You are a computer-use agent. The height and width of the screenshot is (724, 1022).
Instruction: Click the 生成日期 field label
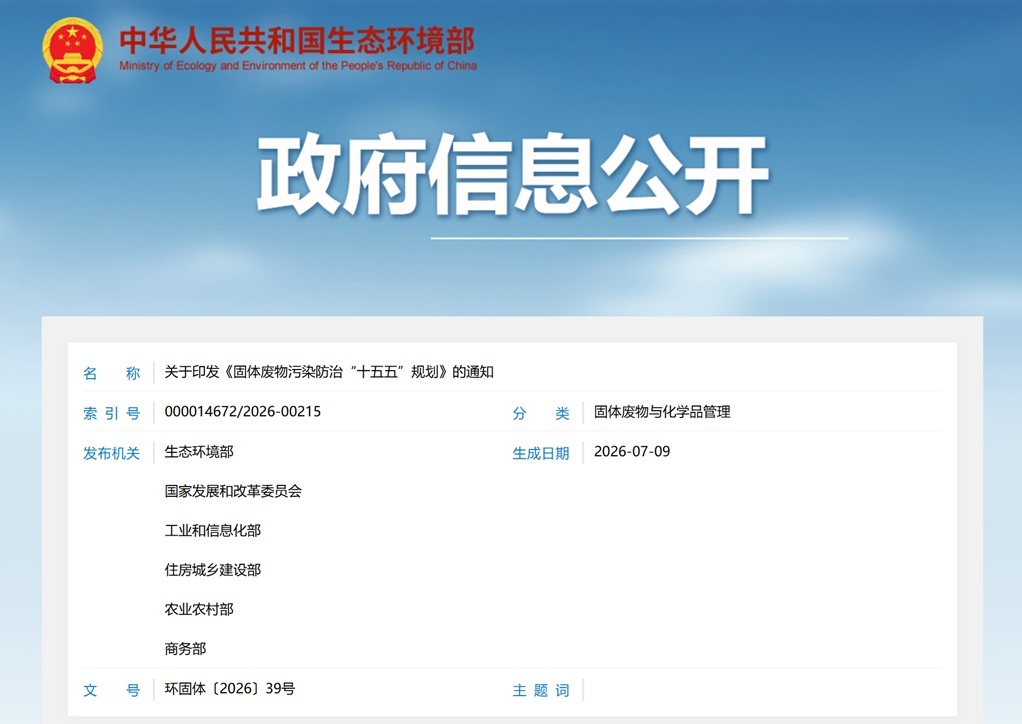click(x=541, y=453)
